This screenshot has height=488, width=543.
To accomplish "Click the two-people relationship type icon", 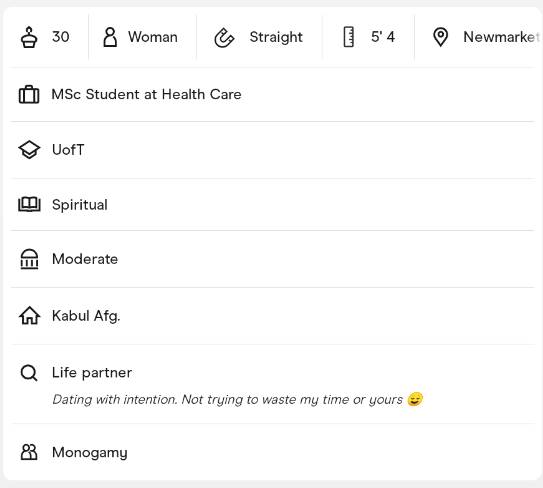I will (29, 452).
